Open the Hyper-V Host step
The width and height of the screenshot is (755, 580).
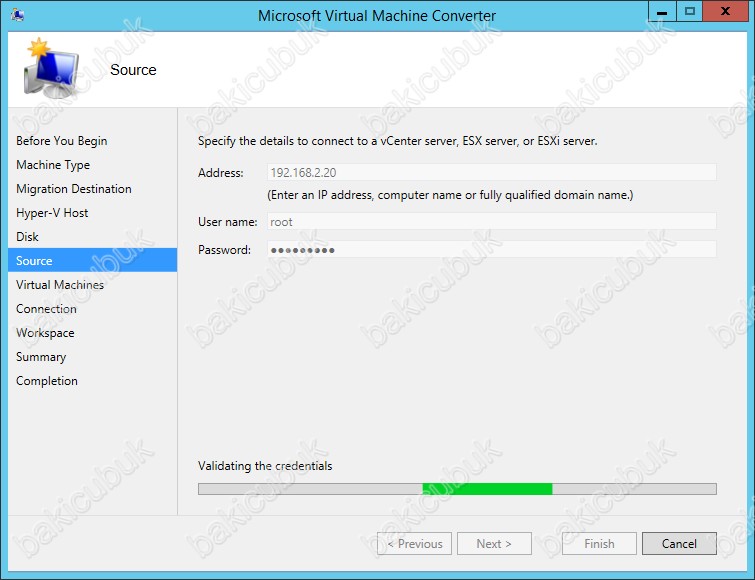click(x=52, y=213)
